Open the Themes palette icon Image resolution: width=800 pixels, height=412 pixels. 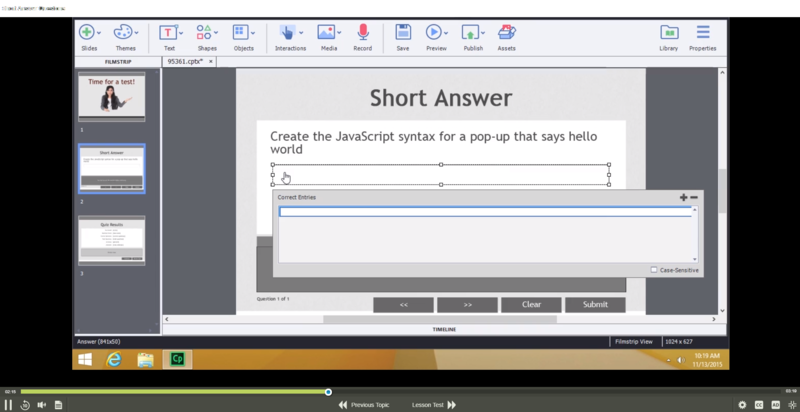[123, 32]
